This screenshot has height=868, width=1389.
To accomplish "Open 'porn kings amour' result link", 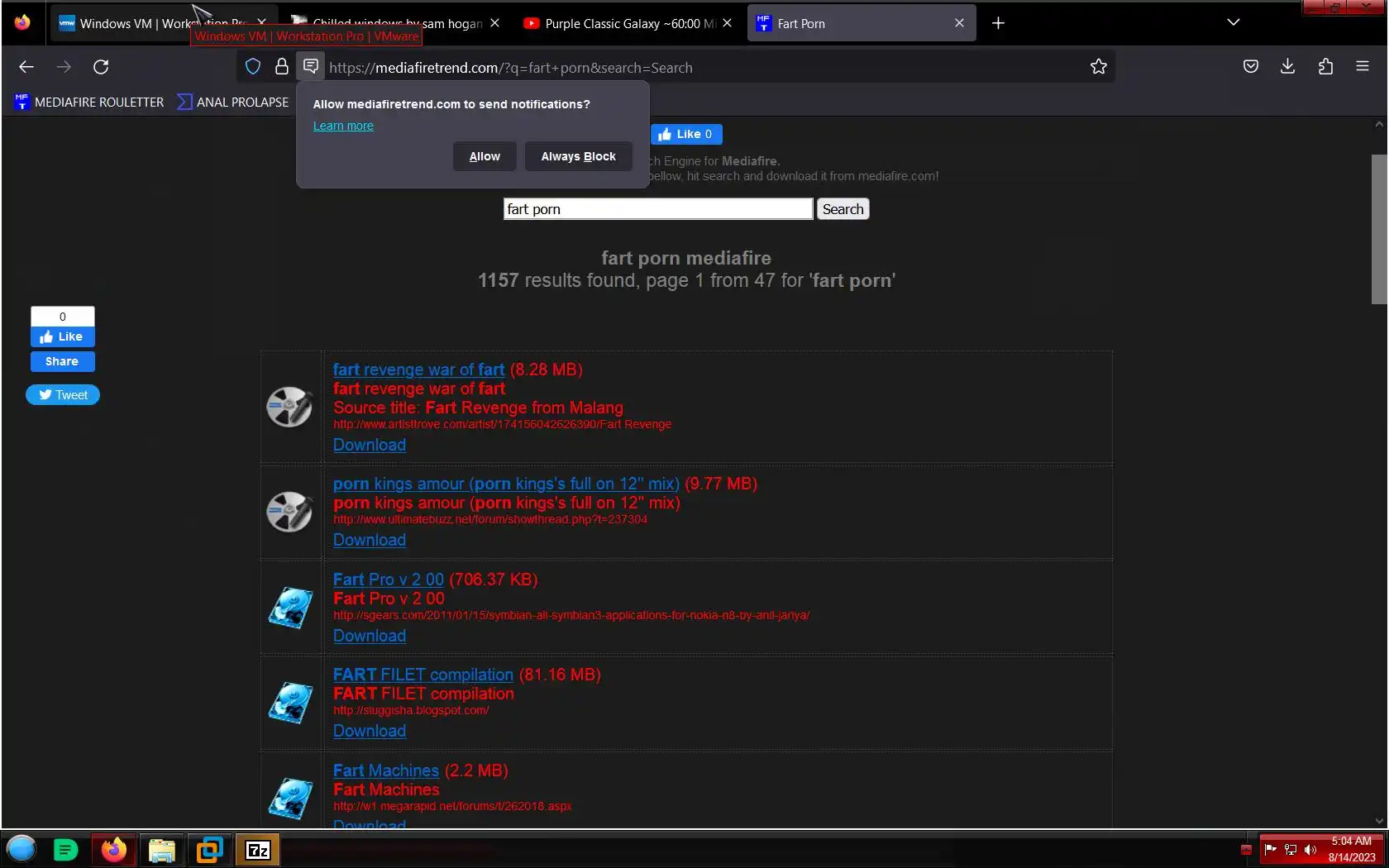I will 506,484.
